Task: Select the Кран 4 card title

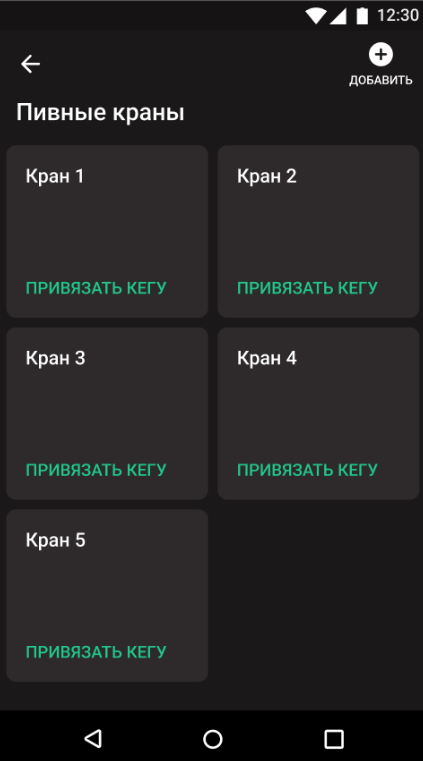Action: [267, 358]
